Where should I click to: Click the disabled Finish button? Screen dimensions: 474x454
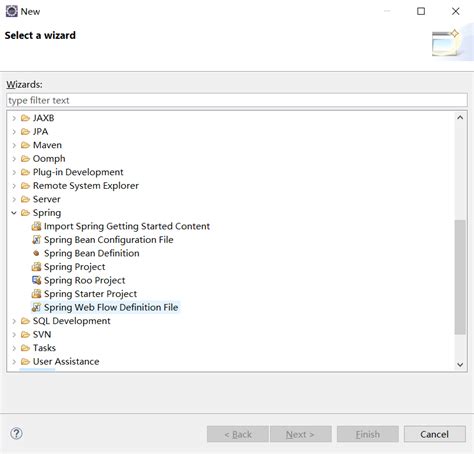(368, 434)
